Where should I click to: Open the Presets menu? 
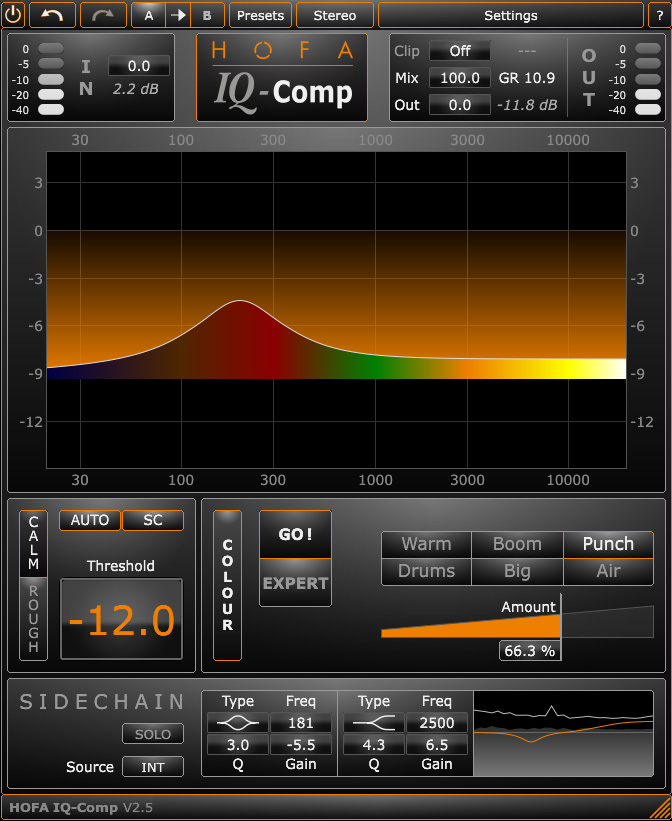tap(260, 15)
